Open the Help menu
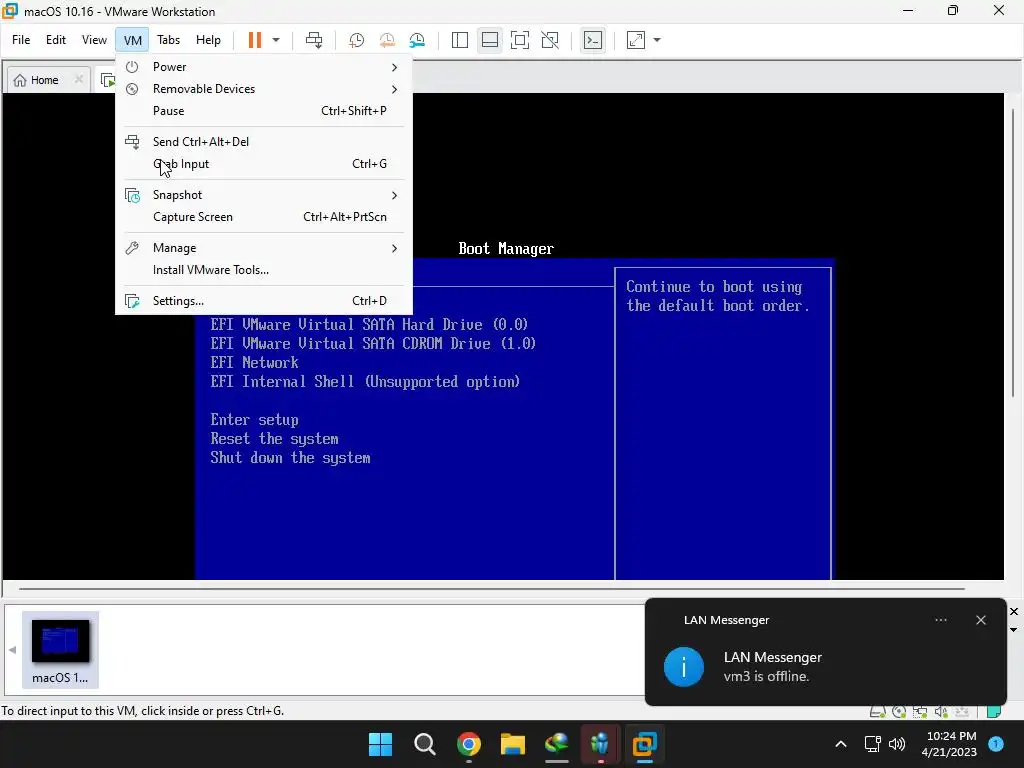 click(208, 40)
